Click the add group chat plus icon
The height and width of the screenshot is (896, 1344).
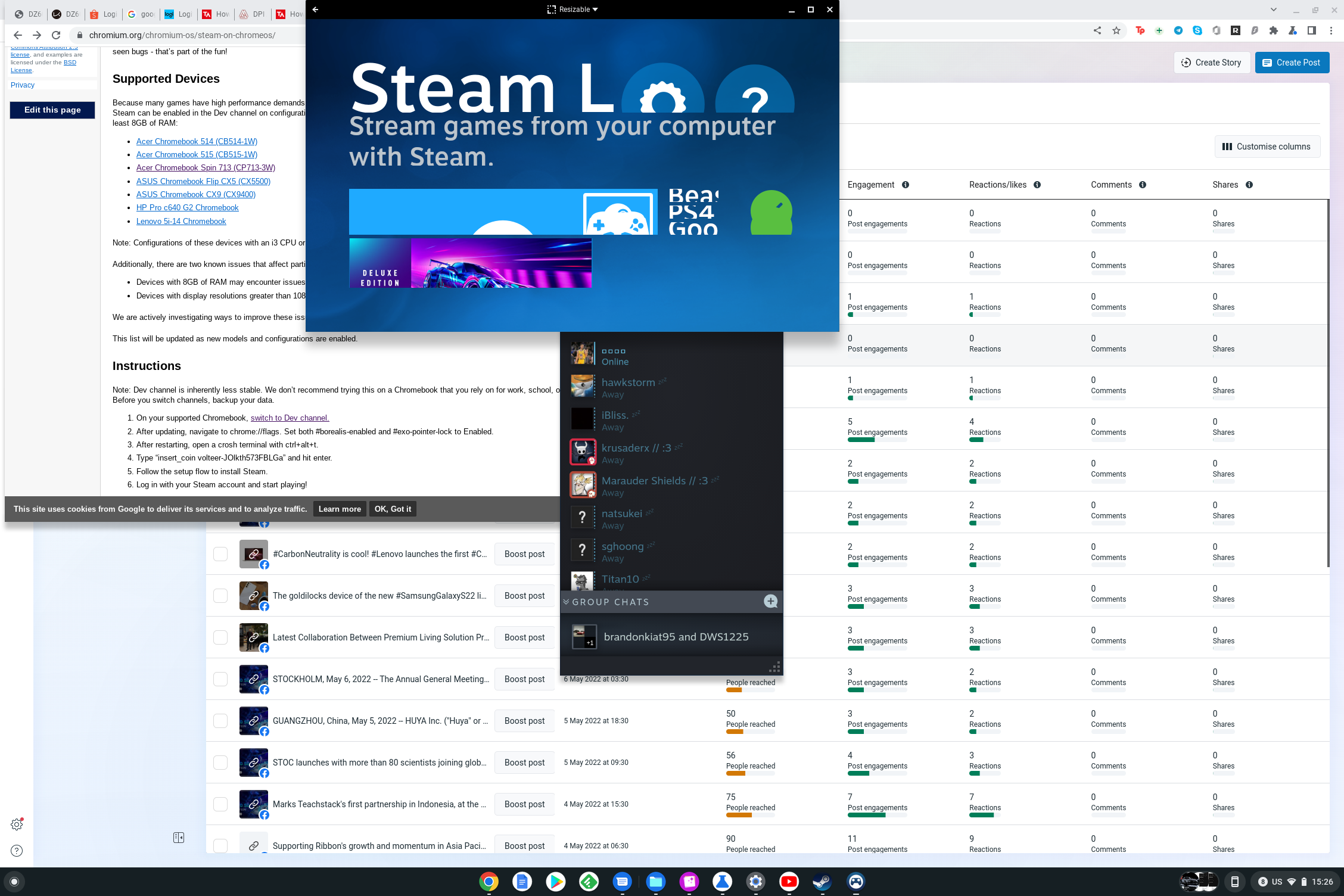pyautogui.click(x=770, y=601)
